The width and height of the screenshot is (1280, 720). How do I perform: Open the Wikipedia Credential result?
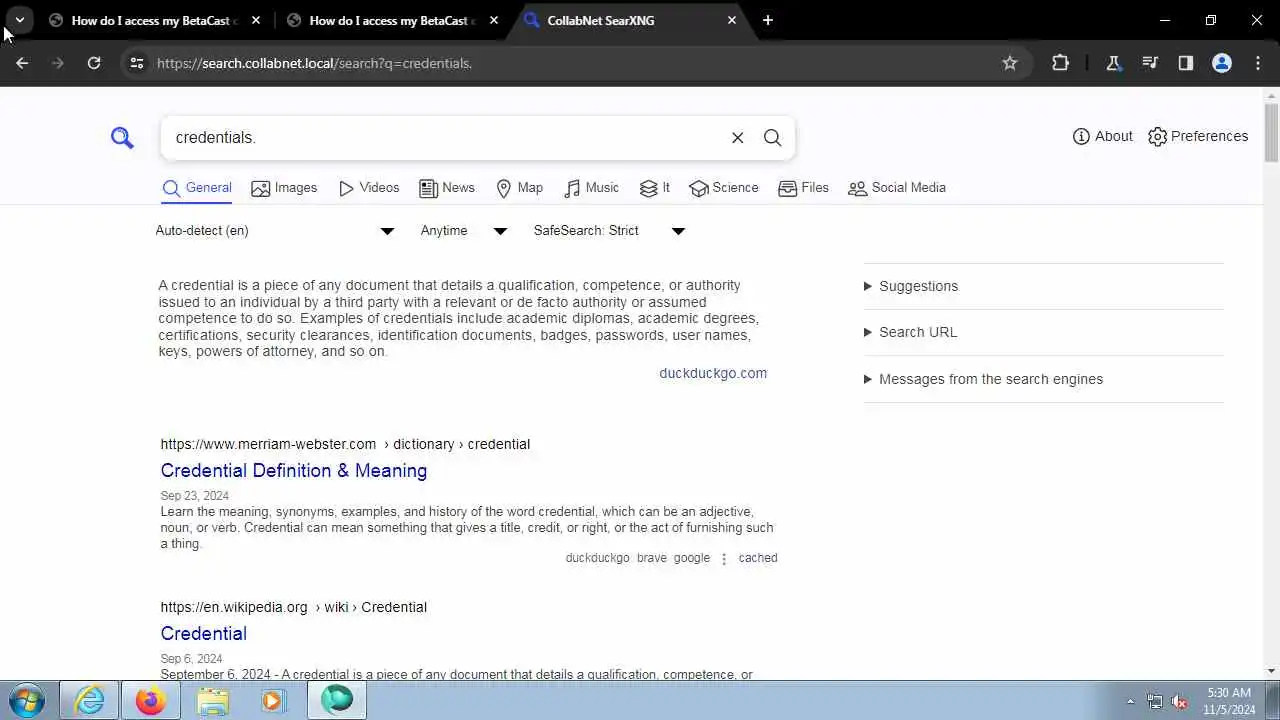point(204,634)
